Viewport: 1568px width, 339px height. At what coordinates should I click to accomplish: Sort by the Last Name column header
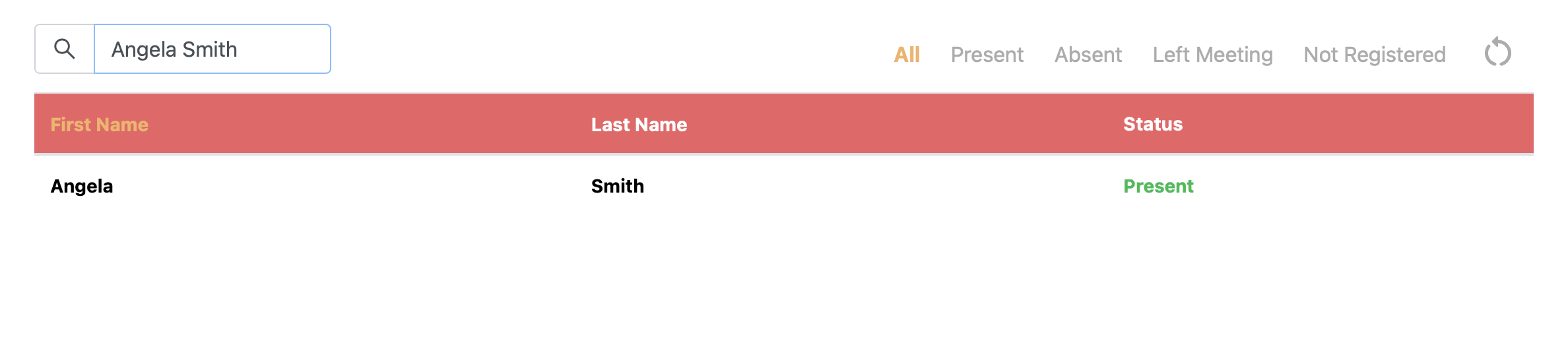tap(639, 125)
